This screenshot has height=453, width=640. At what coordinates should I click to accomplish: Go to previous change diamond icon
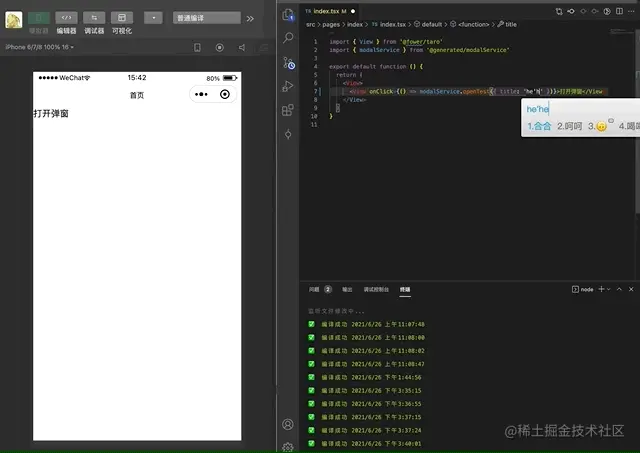(x=583, y=11)
